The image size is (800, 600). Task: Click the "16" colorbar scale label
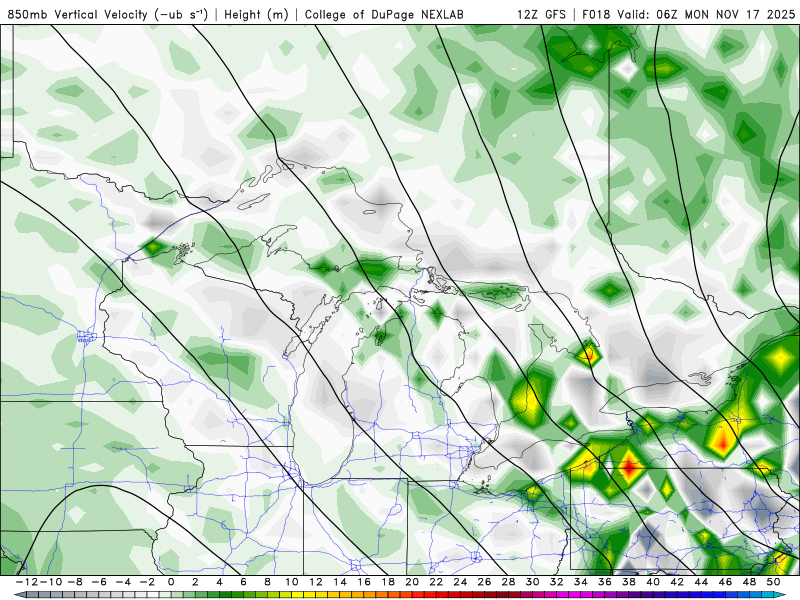click(364, 582)
